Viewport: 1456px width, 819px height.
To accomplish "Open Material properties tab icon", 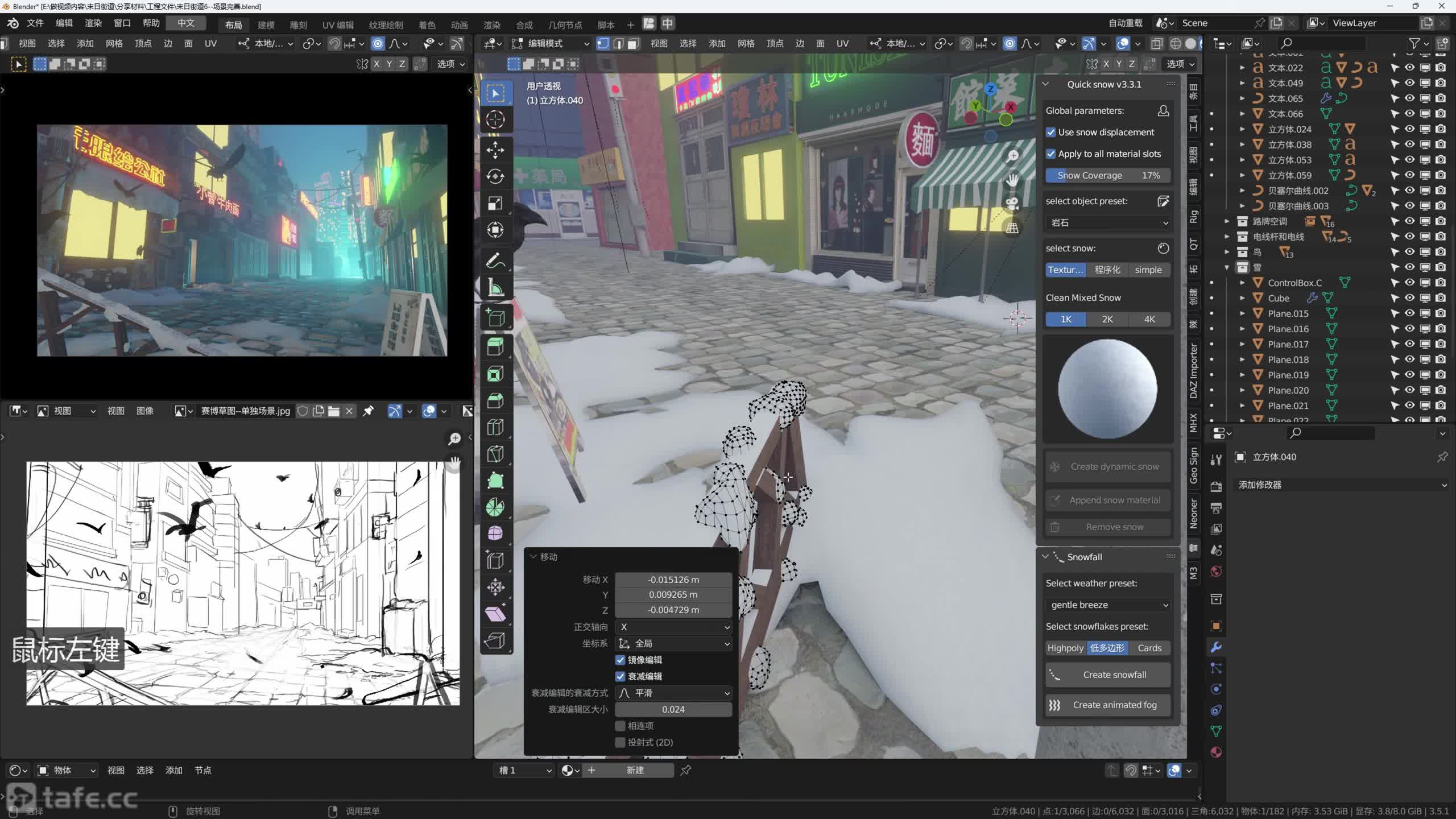I will 1216,752.
